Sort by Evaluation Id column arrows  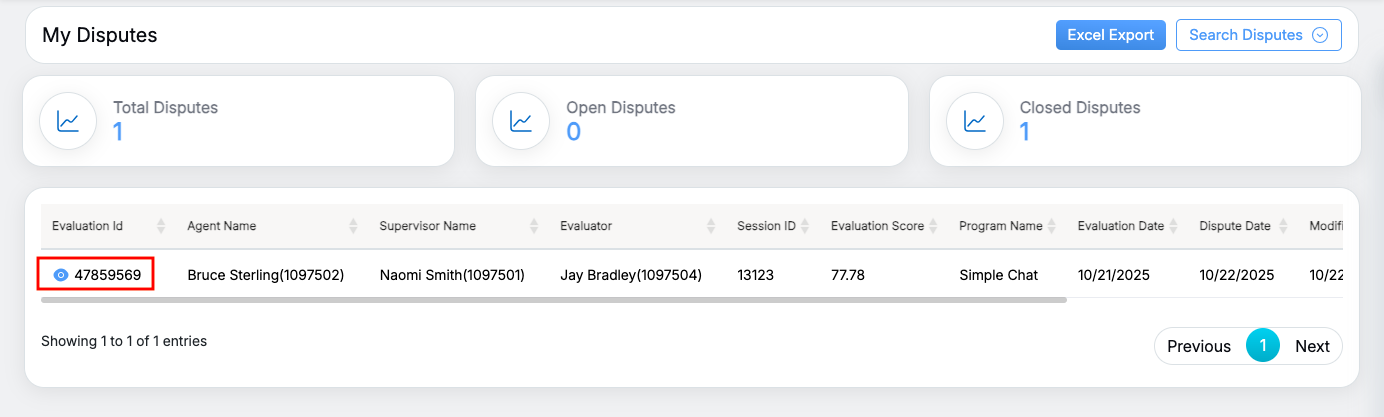[161, 226]
